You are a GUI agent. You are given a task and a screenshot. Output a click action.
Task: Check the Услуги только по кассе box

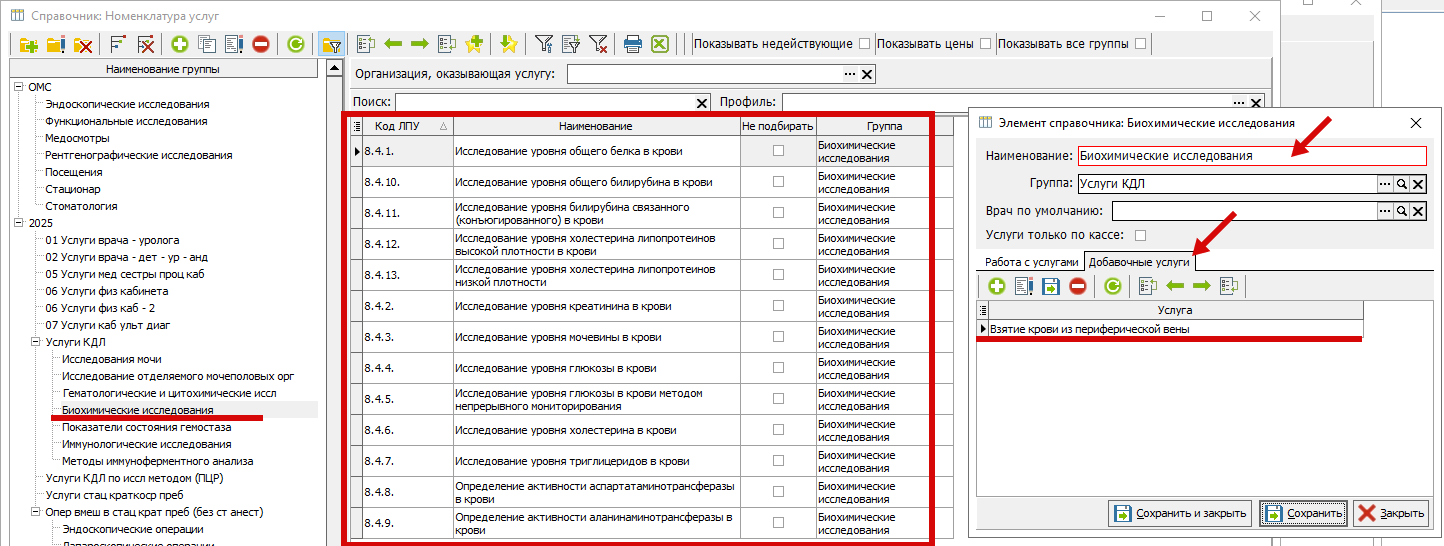point(1140,236)
